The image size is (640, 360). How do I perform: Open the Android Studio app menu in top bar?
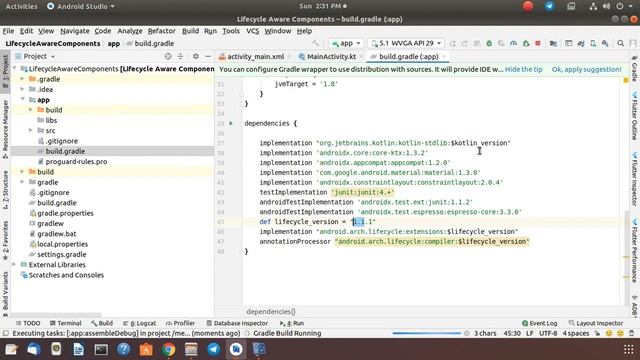coord(81,6)
